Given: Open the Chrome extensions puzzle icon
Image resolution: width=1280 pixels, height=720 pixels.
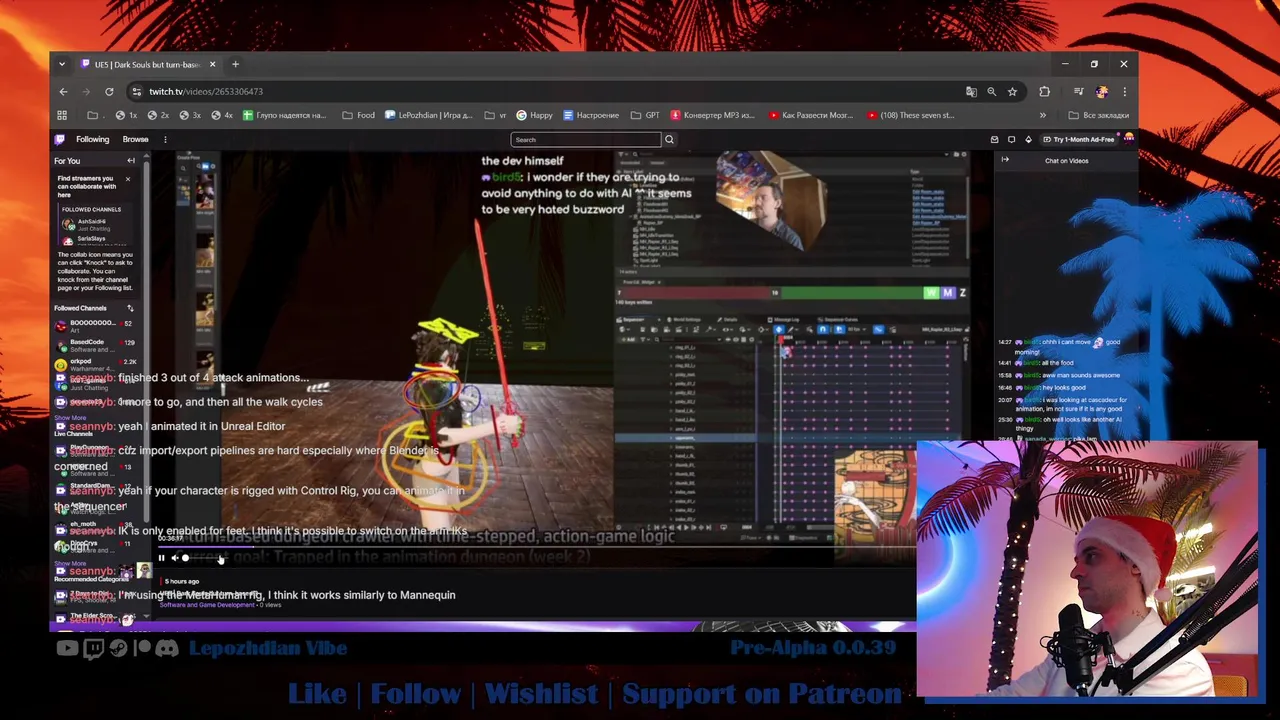Looking at the screenshot, I should click(x=1044, y=91).
